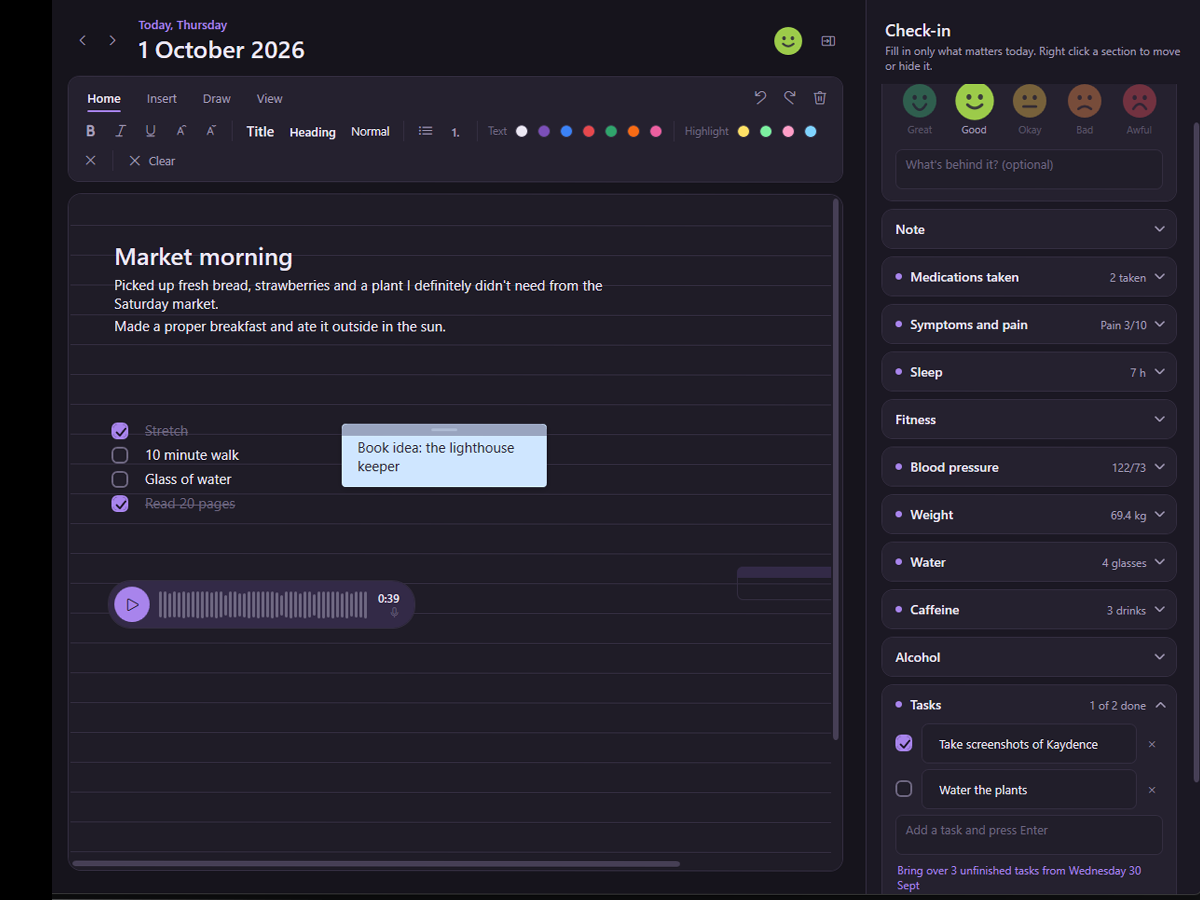This screenshot has width=1200, height=900.
Task: Redo the last edit
Action: tap(790, 97)
